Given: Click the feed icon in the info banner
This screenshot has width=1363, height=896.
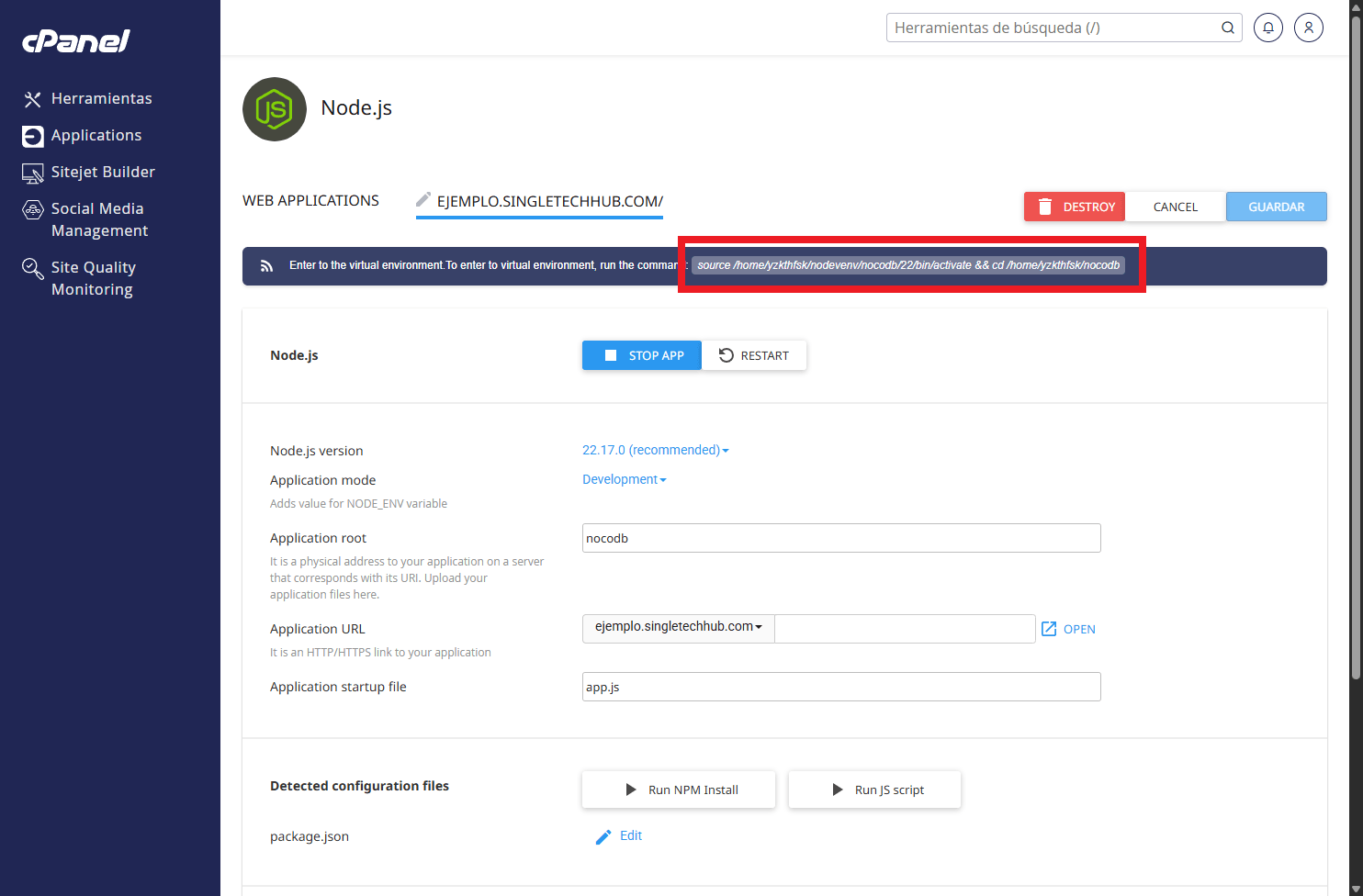Looking at the screenshot, I should pos(266,266).
